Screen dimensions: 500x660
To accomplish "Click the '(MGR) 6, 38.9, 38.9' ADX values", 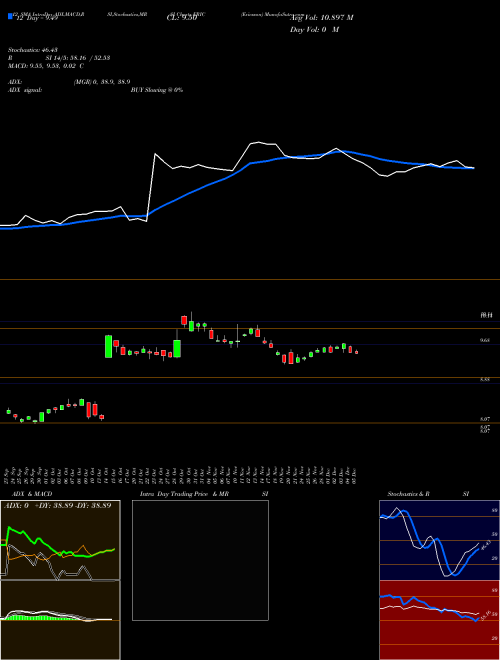I will [102, 82].
